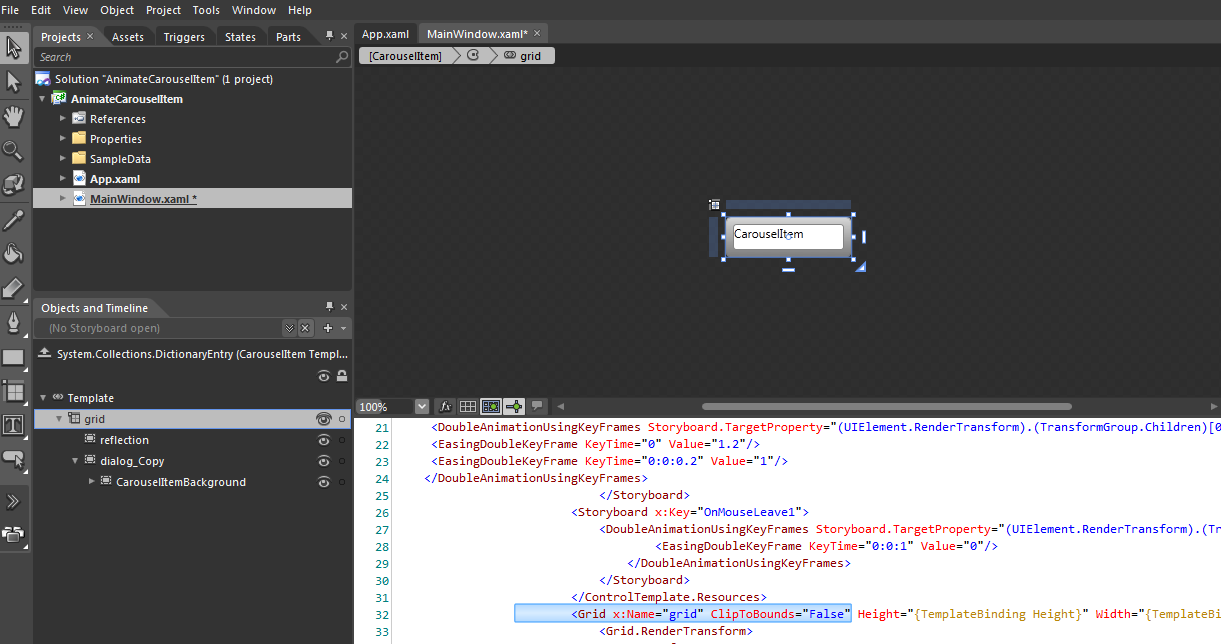
Task: Select the Direct Selection tool
Action: pos(14,81)
